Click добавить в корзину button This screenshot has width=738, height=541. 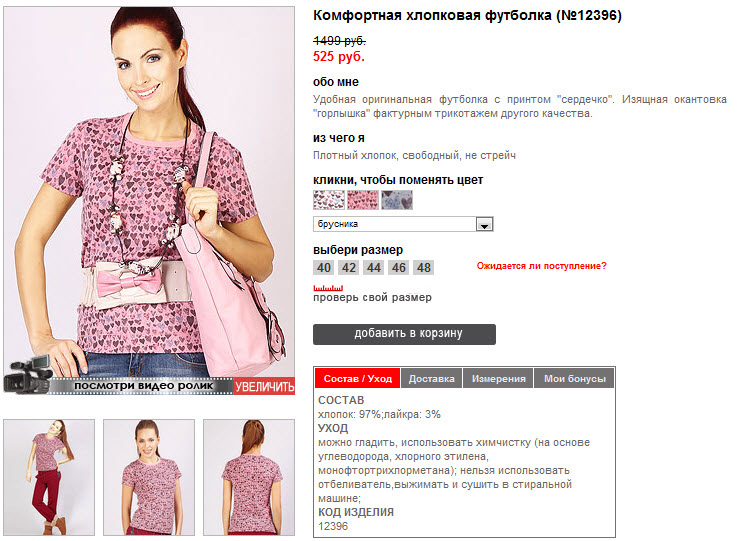404,334
